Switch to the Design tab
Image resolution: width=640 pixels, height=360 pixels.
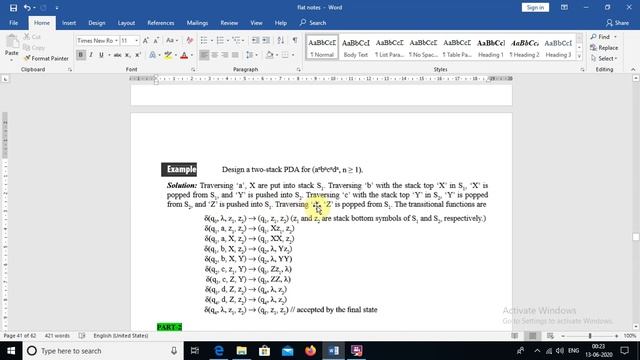click(x=97, y=23)
